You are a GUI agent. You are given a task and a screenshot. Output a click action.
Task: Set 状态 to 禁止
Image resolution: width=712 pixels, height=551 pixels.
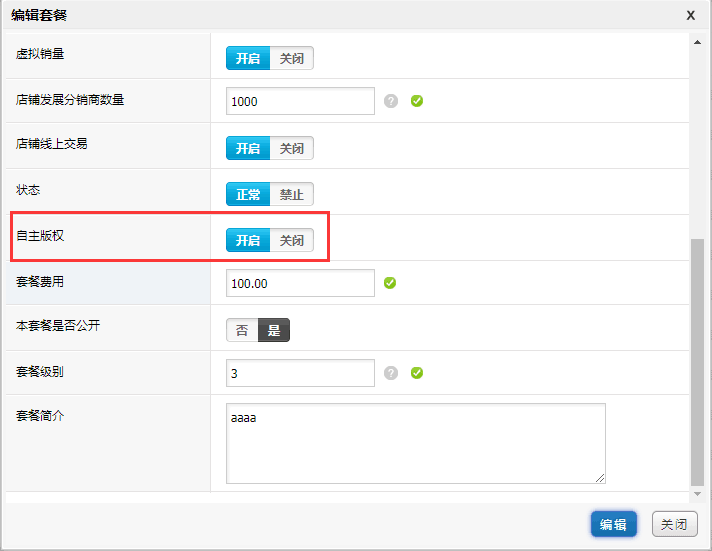[x=291, y=194]
